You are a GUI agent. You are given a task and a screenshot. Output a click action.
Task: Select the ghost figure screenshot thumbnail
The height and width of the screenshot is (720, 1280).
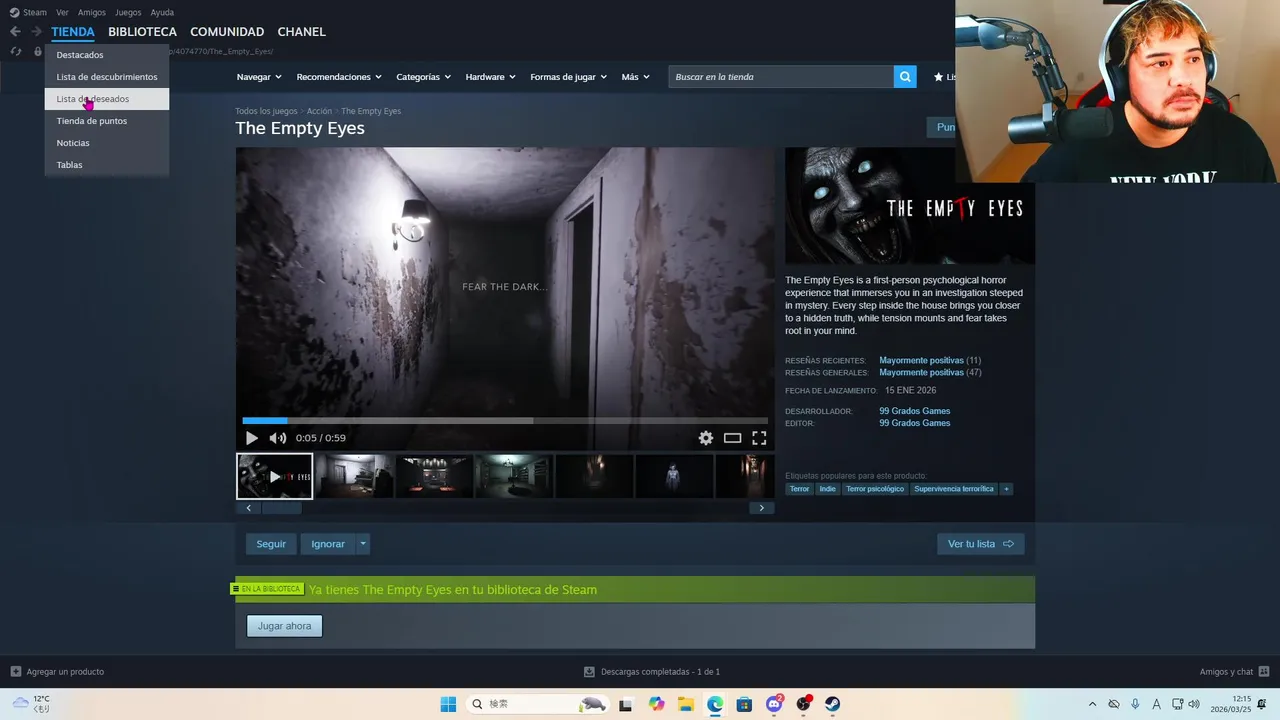click(x=674, y=476)
